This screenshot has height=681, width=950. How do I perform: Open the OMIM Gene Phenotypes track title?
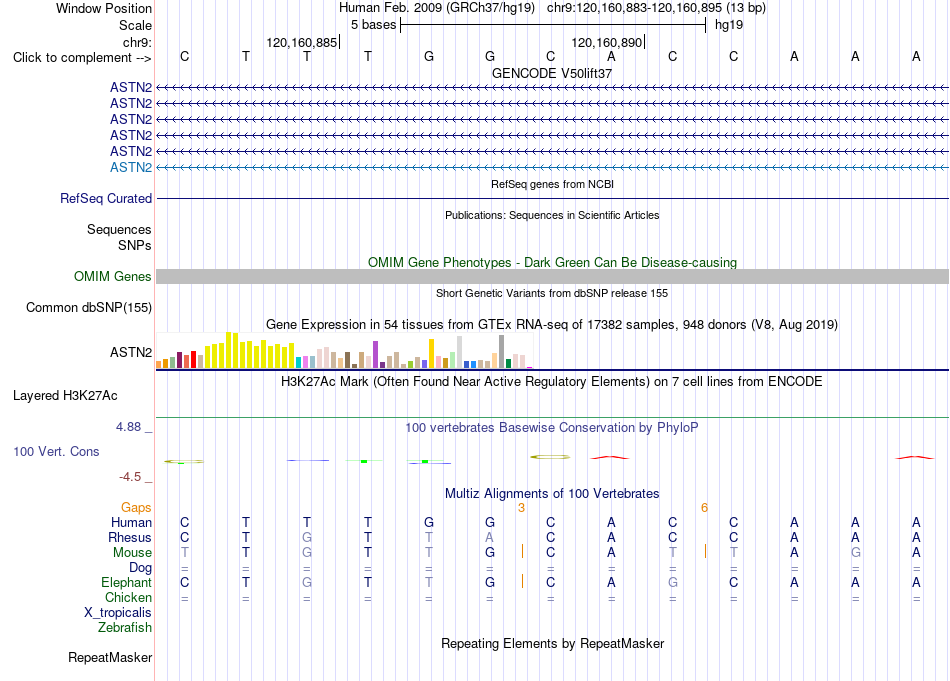click(552, 262)
